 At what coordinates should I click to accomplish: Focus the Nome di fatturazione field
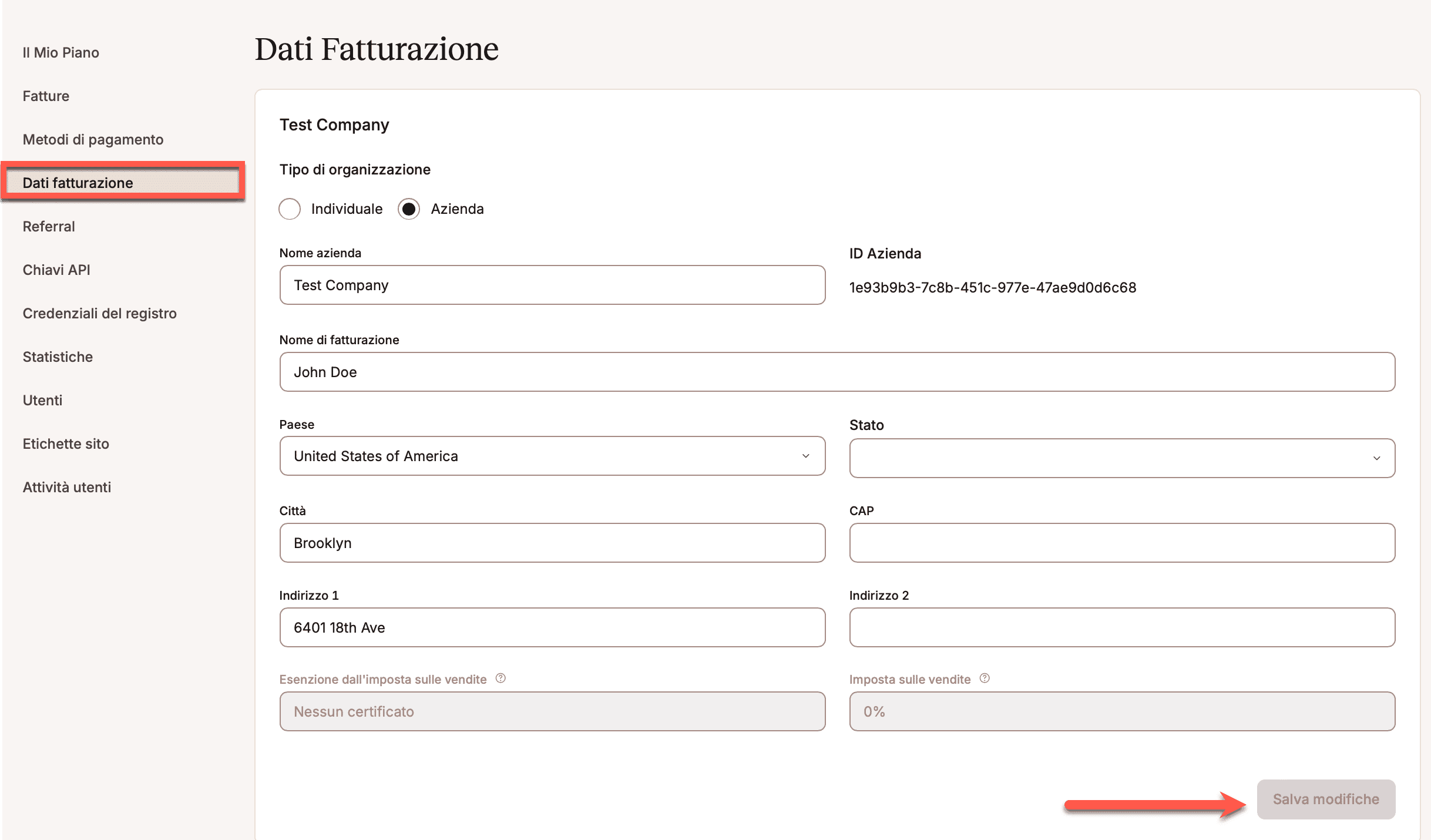(837, 372)
